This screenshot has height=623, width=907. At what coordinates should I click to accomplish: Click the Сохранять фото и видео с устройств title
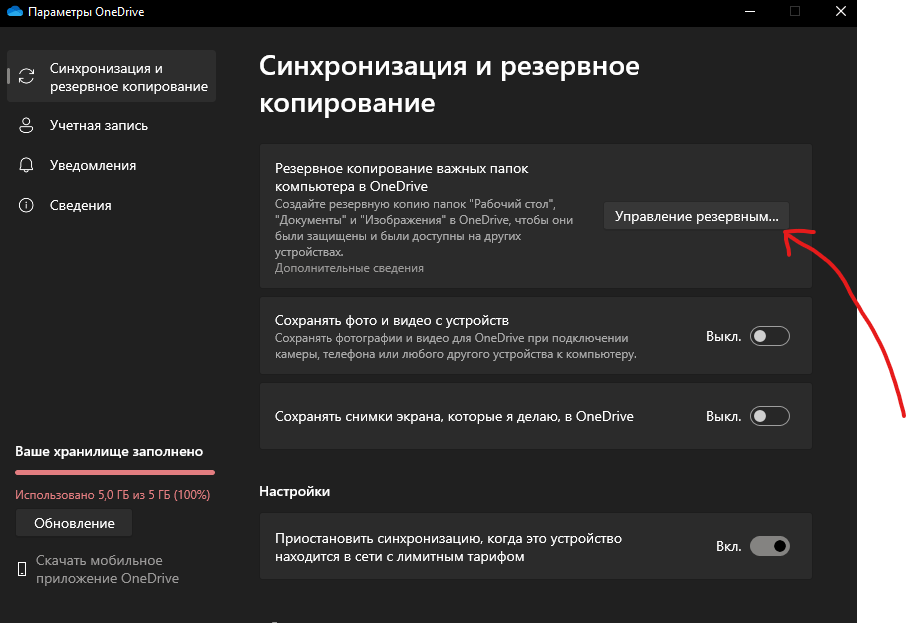[x=392, y=320]
